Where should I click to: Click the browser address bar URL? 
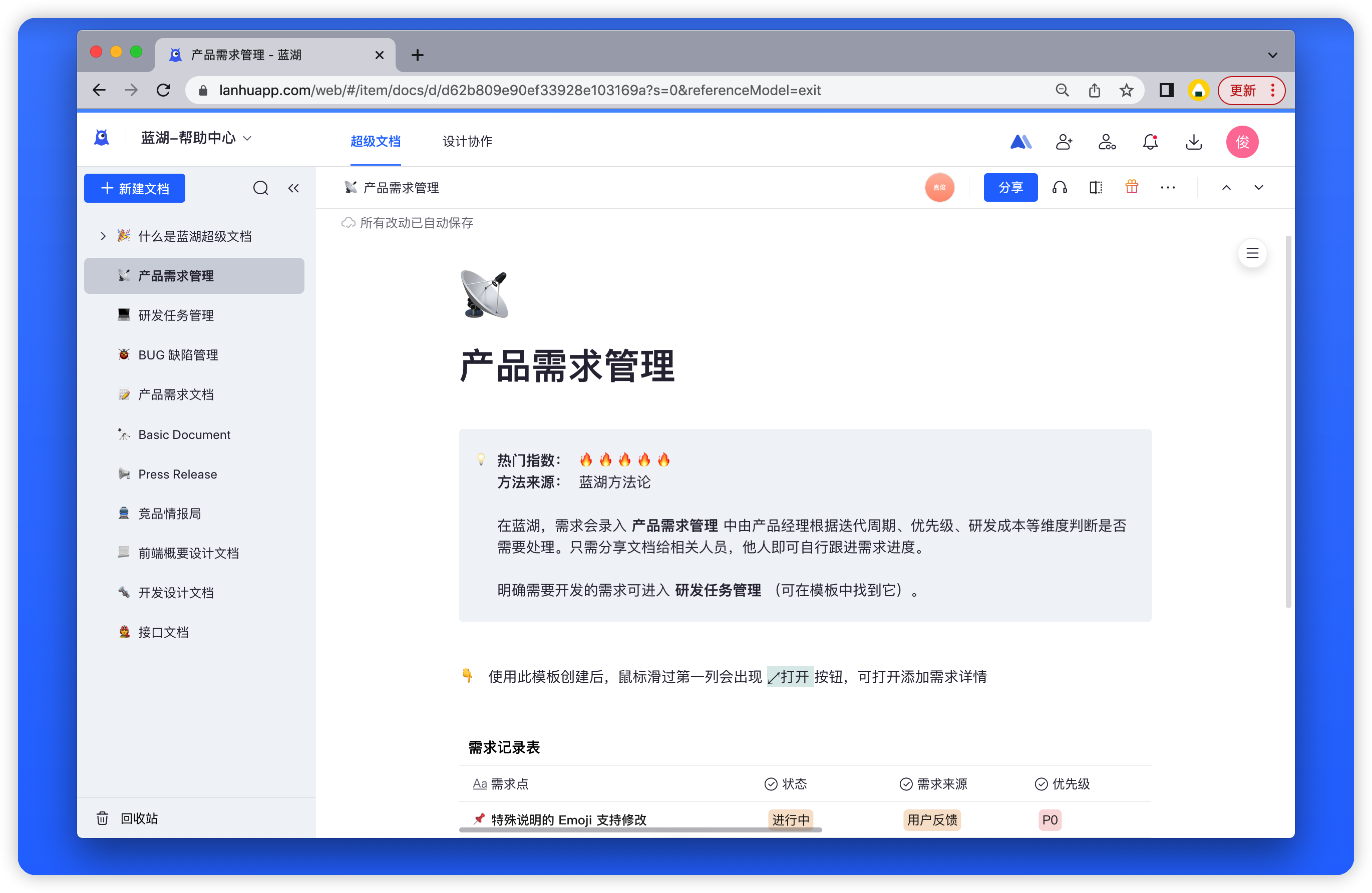coord(519,90)
